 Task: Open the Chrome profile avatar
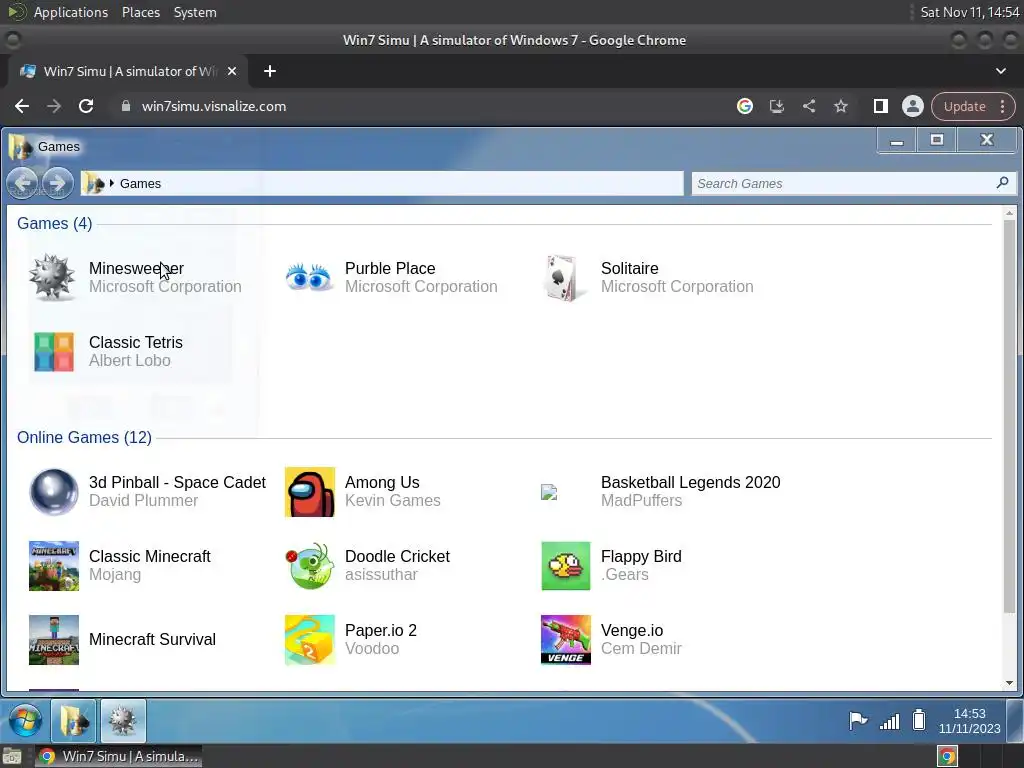click(912, 106)
